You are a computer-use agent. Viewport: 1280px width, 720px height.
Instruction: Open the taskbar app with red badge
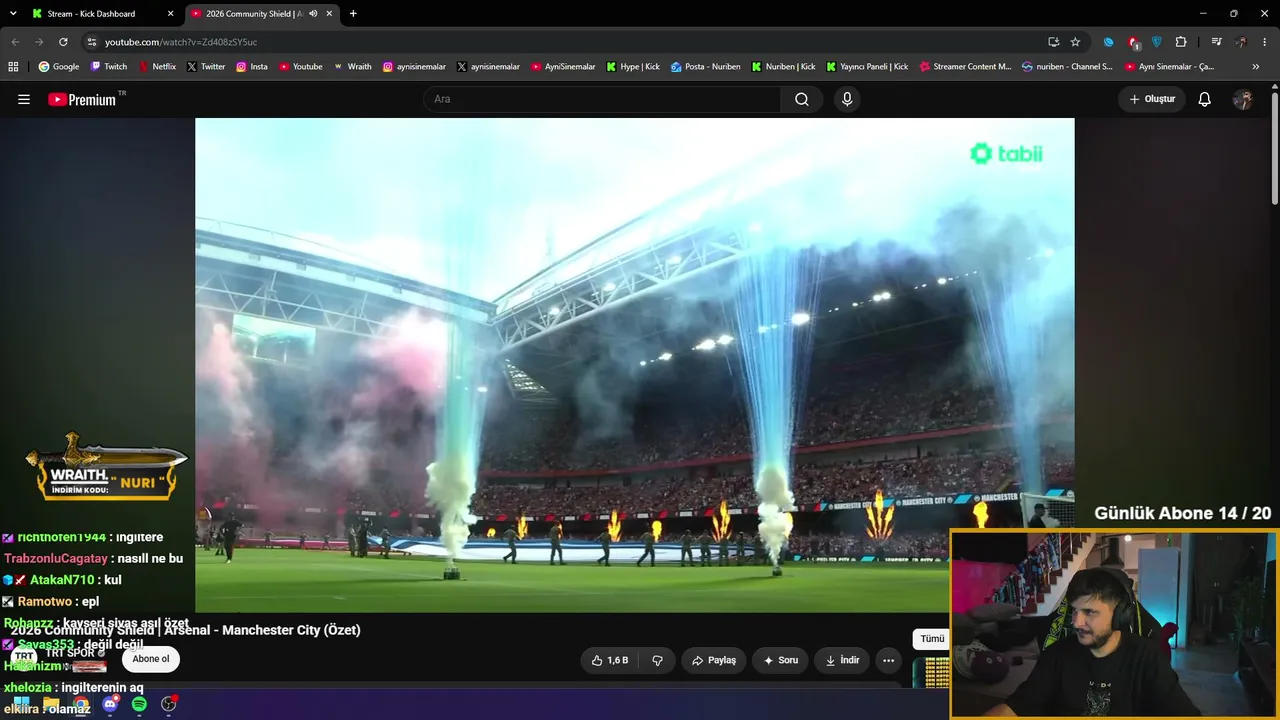(169, 704)
